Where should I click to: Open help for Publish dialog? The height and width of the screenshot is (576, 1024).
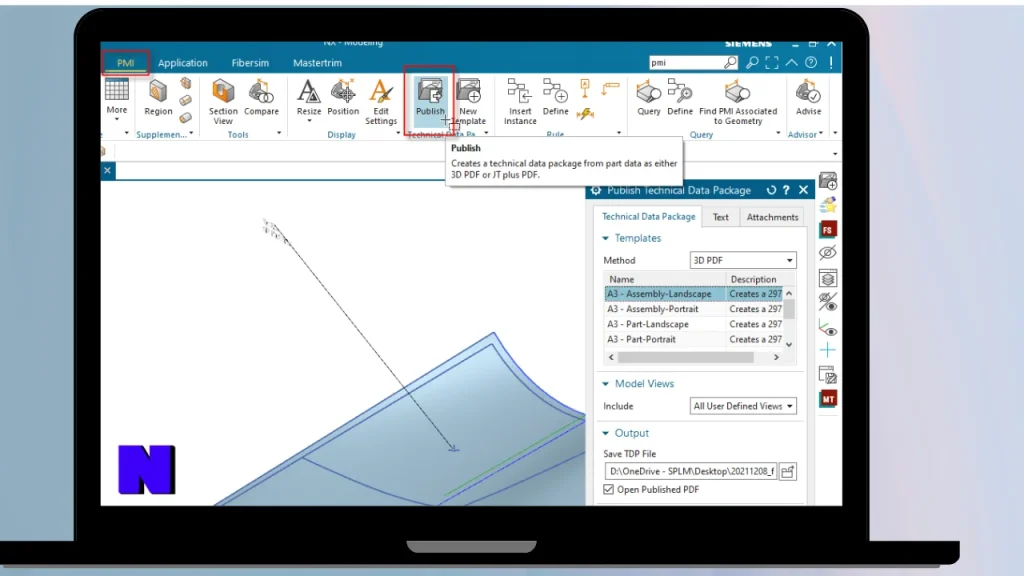[786, 190]
